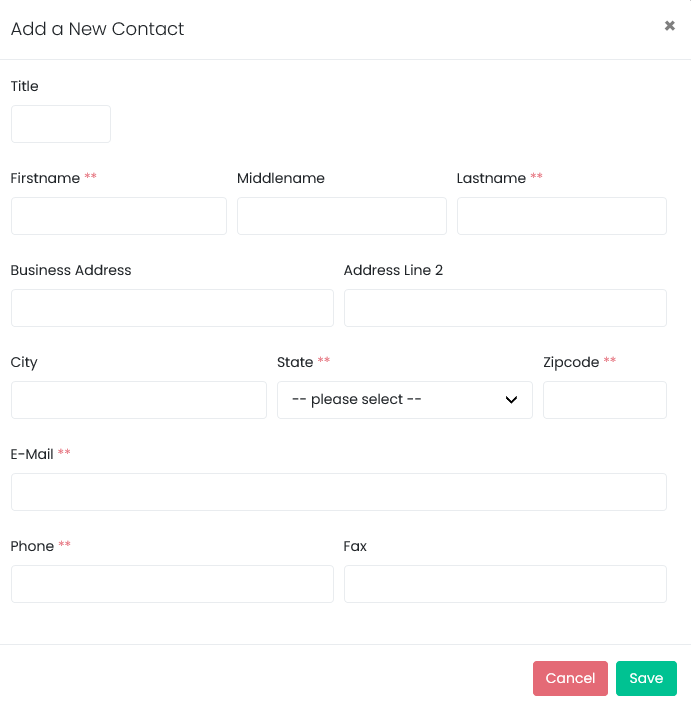The height and width of the screenshot is (708, 691).
Task: Click into the Phone field
Action: 173,584
